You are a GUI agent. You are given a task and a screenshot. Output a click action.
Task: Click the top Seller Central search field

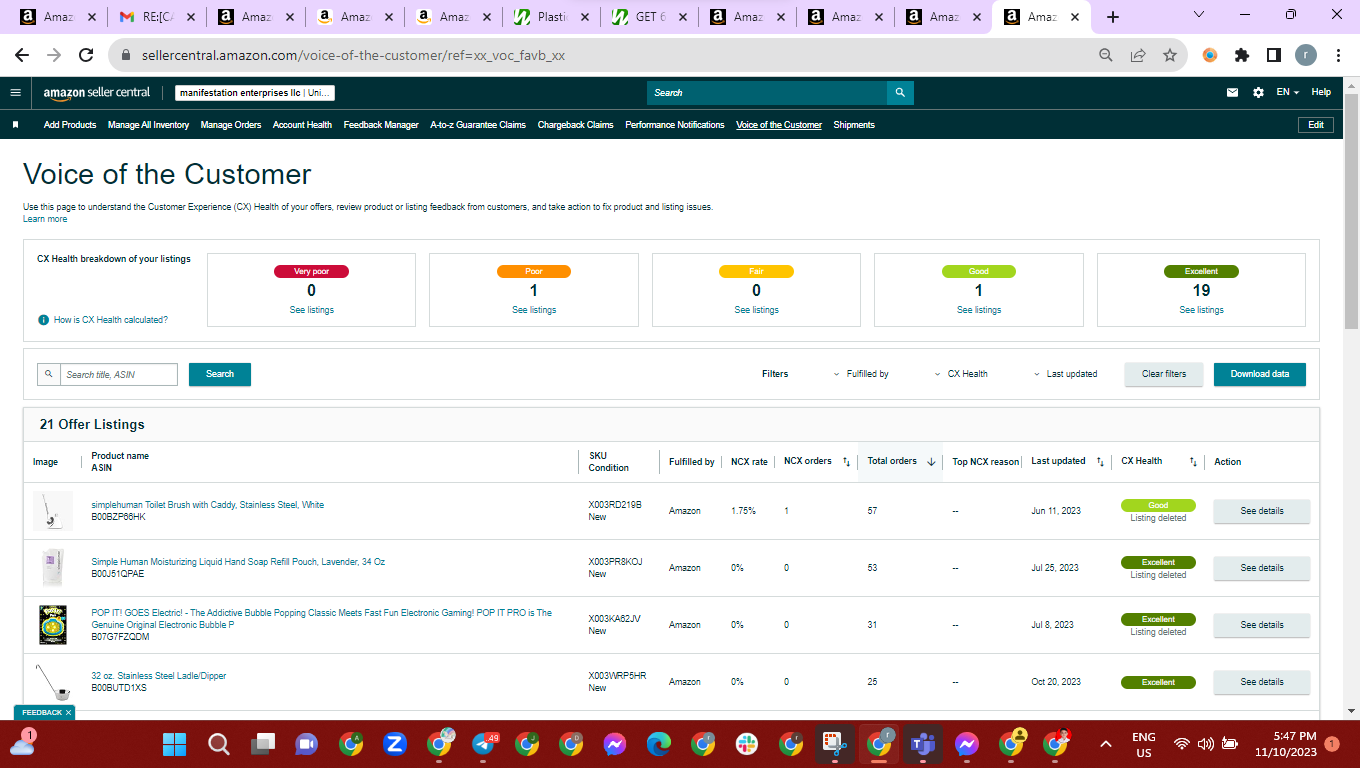pyautogui.click(x=767, y=93)
